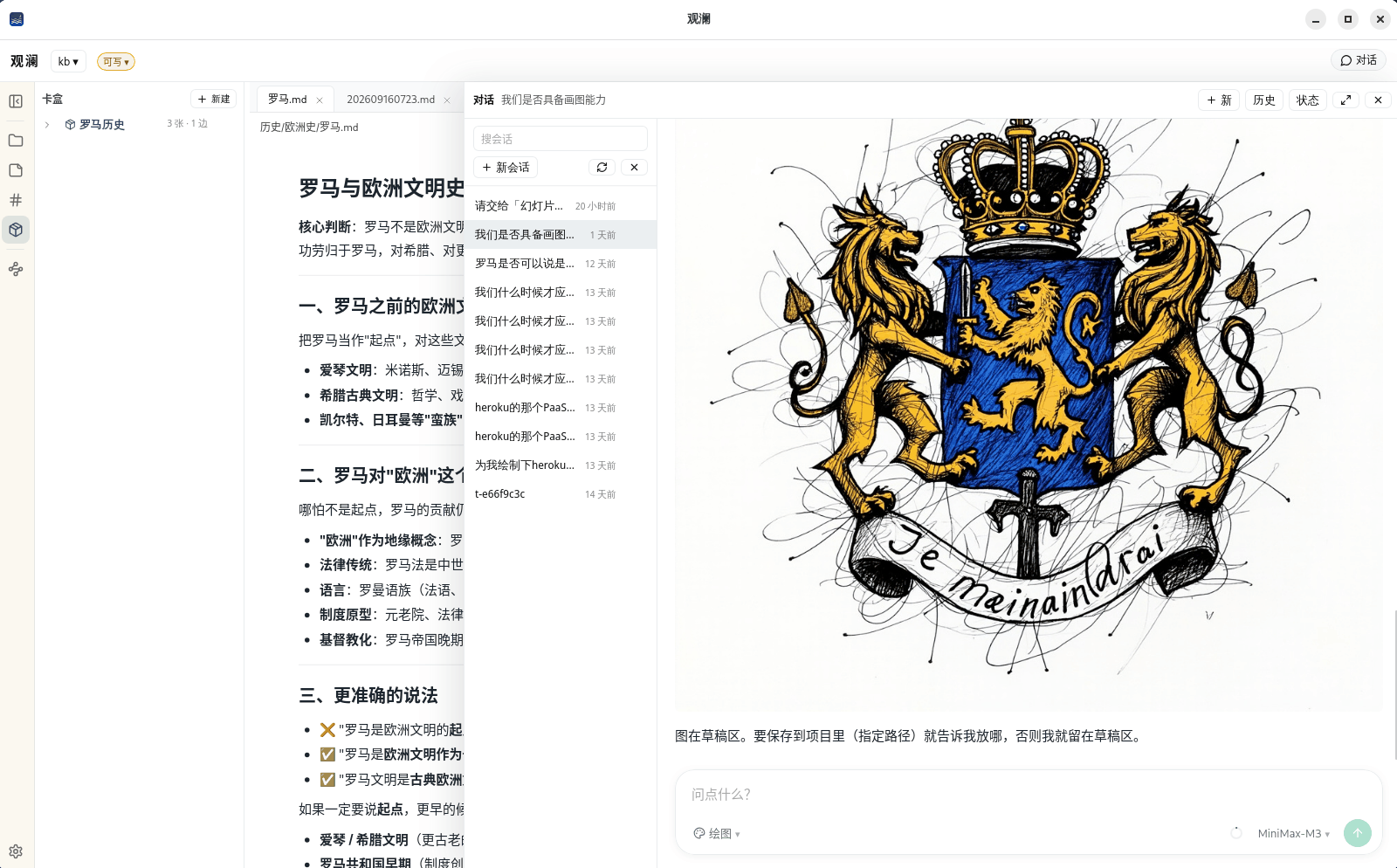
Task: Select the 罗马历史 card box
Action: [x=101, y=125]
